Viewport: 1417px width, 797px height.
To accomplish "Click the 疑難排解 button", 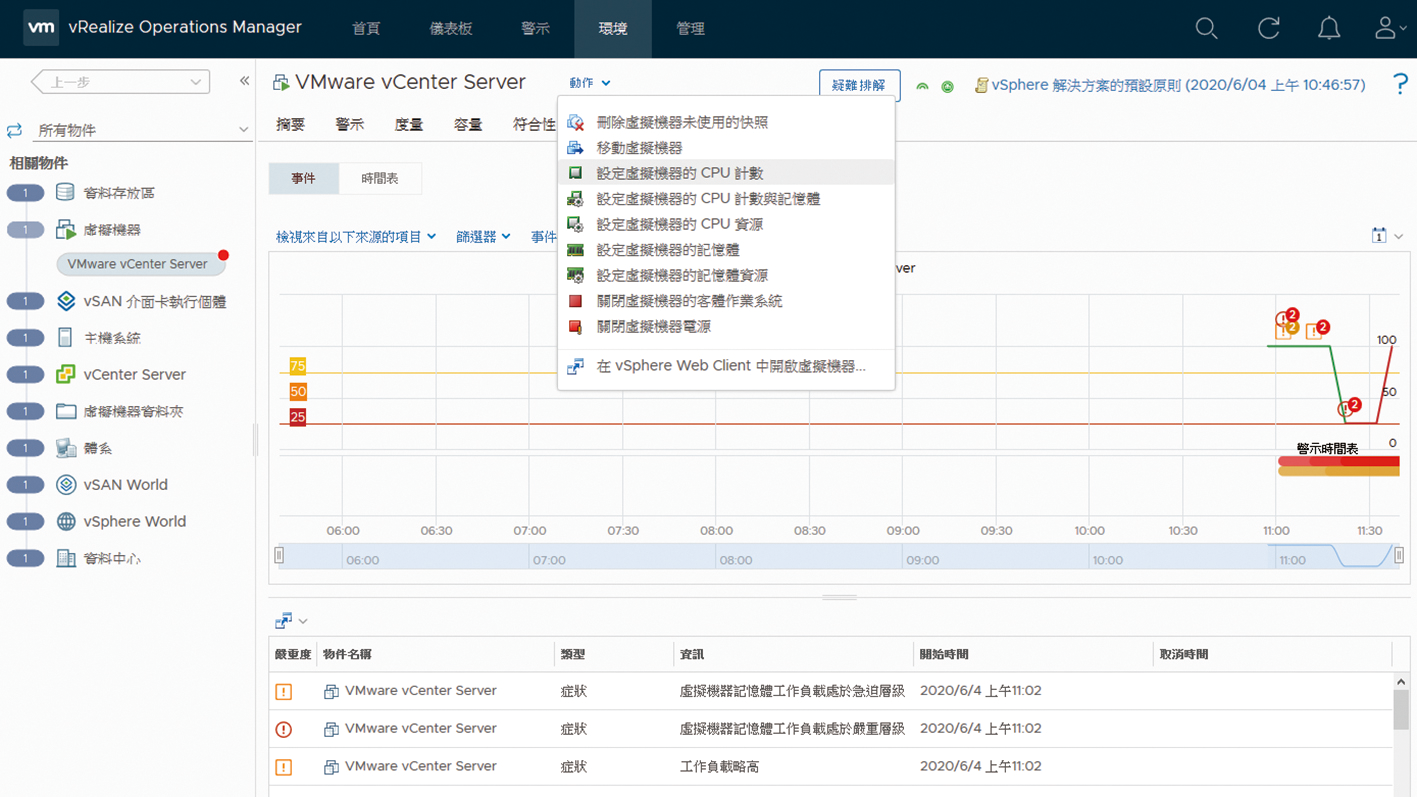I will [x=859, y=85].
